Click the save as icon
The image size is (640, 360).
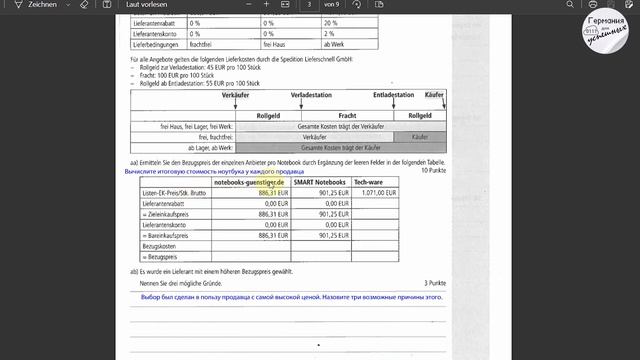tap(629, 4)
